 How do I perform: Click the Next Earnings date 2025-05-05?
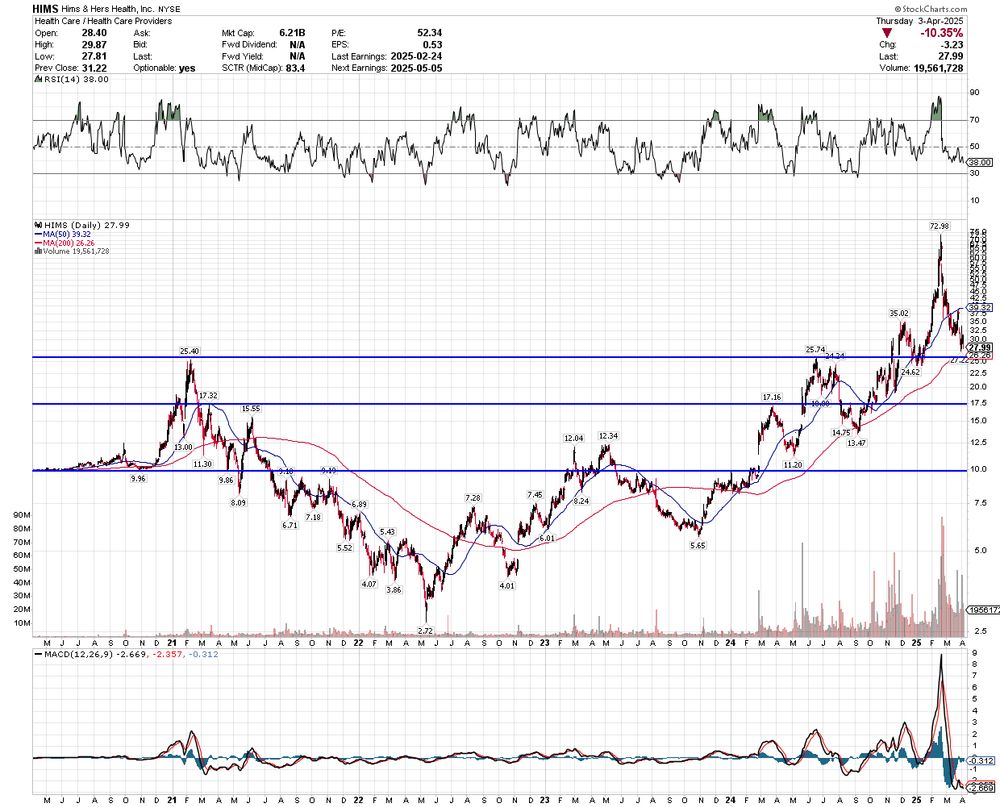[x=415, y=68]
